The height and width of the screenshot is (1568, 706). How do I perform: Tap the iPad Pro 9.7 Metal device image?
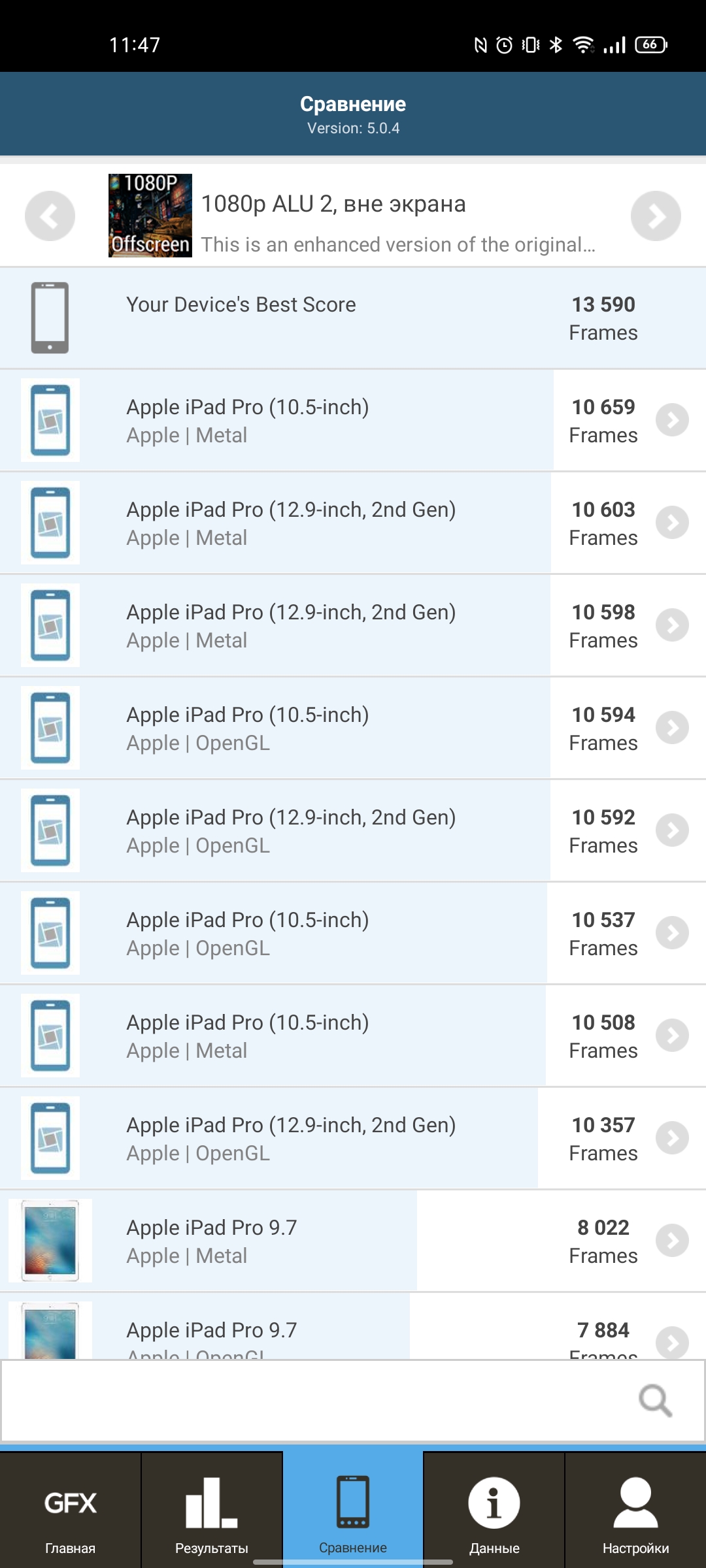point(50,1241)
